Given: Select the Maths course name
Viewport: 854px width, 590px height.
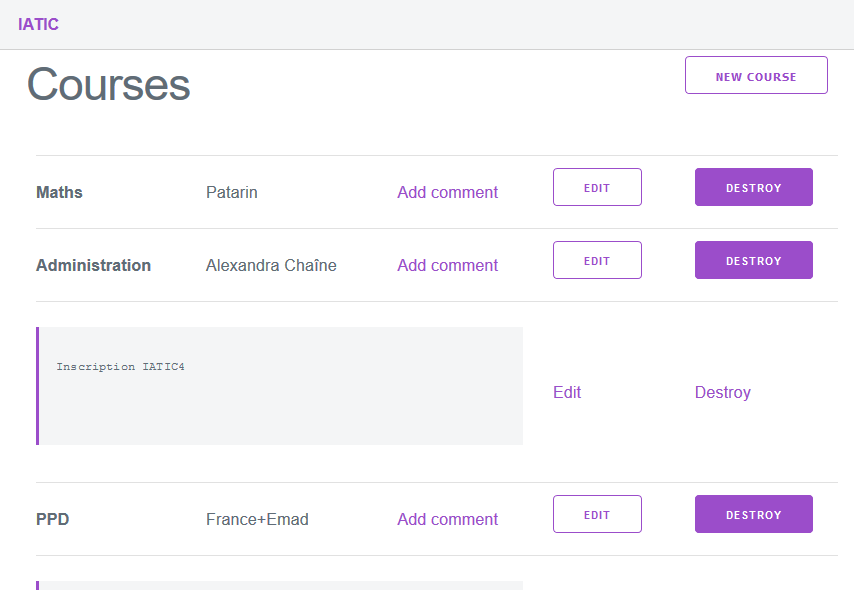Looking at the screenshot, I should pyautogui.click(x=59, y=192).
